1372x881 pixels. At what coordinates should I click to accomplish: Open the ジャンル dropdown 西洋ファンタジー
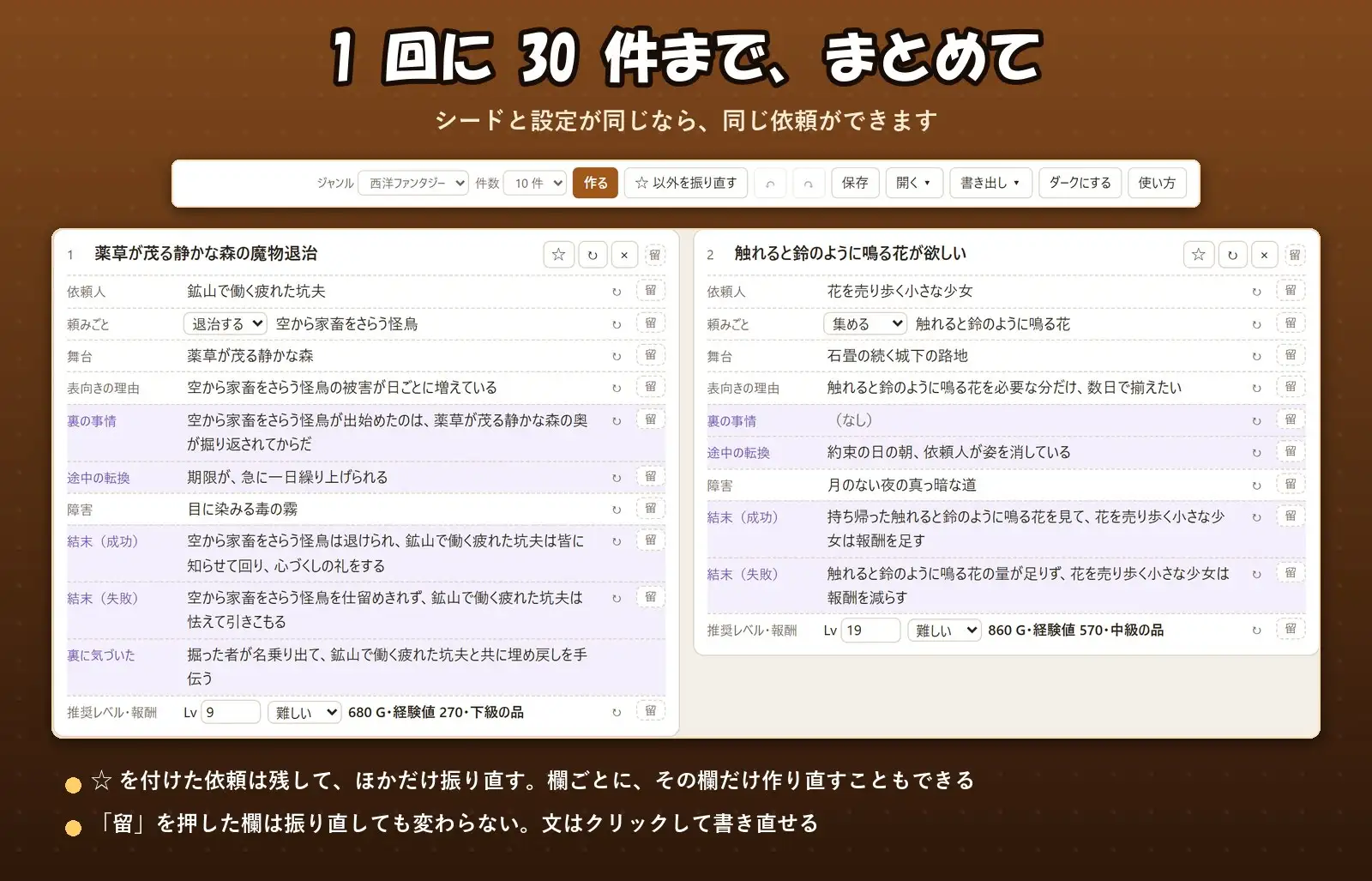click(413, 184)
